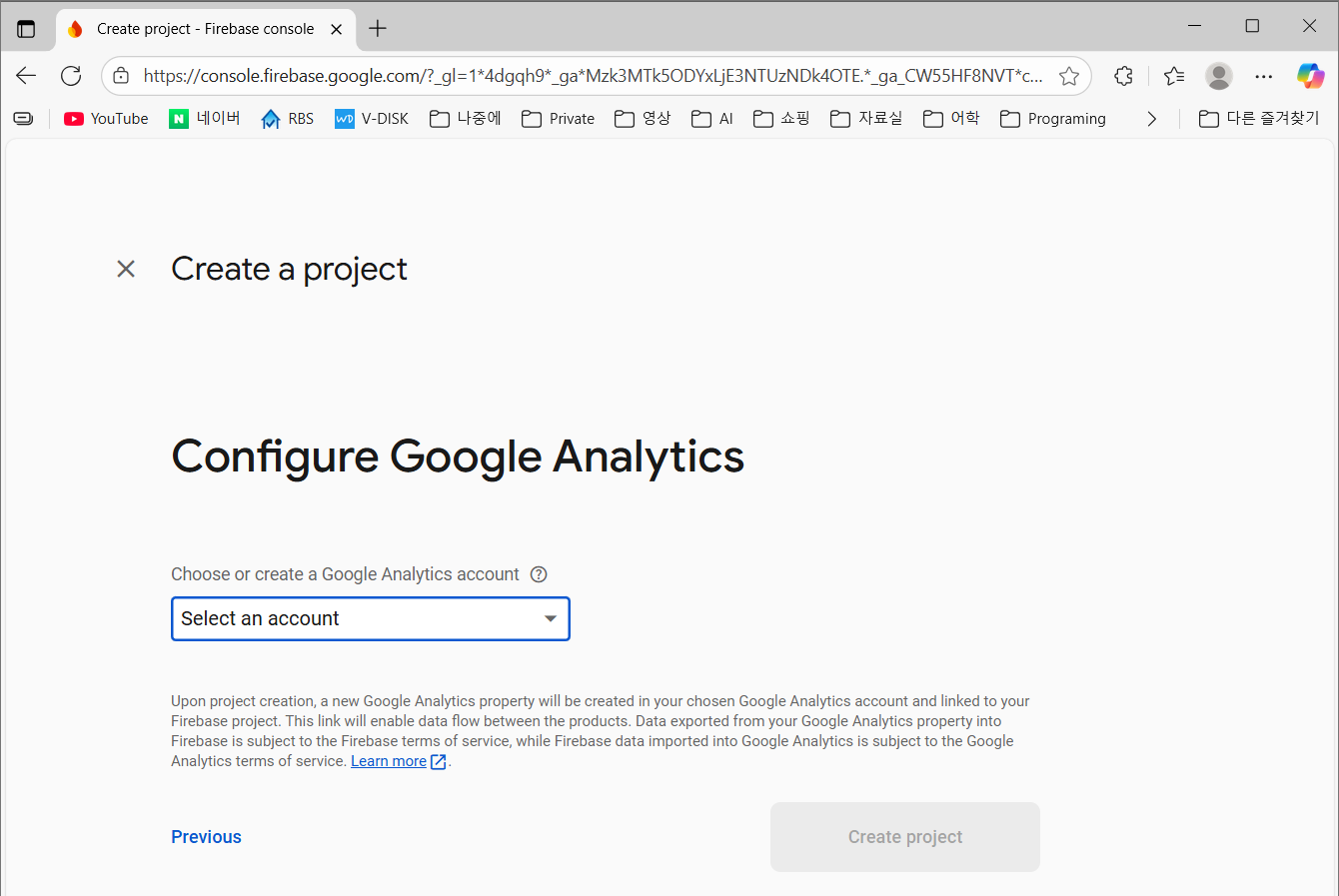Image resolution: width=1339 pixels, height=896 pixels.
Task: Go back to the previous page
Action: coord(26,76)
